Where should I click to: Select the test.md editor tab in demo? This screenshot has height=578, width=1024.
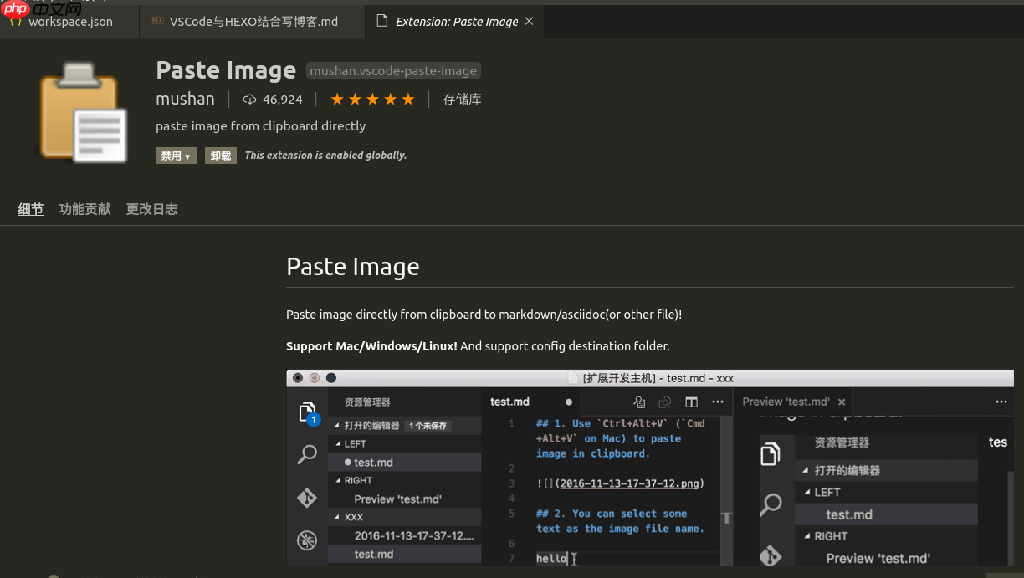[509, 402]
